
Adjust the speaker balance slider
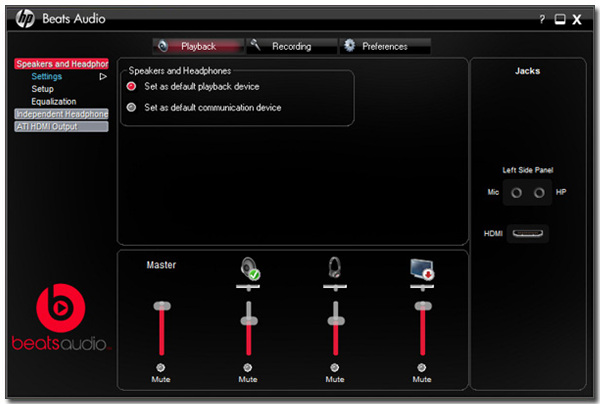248,287
